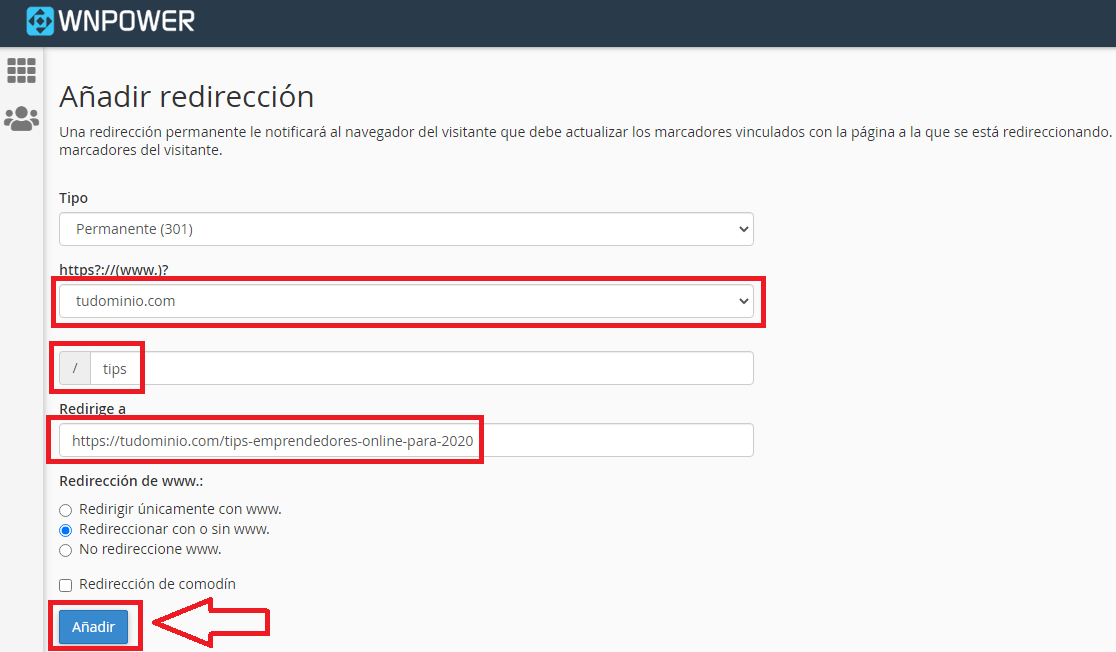The width and height of the screenshot is (1116, 652).
Task: Click the users group icon in left sidebar
Action: point(21,119)
